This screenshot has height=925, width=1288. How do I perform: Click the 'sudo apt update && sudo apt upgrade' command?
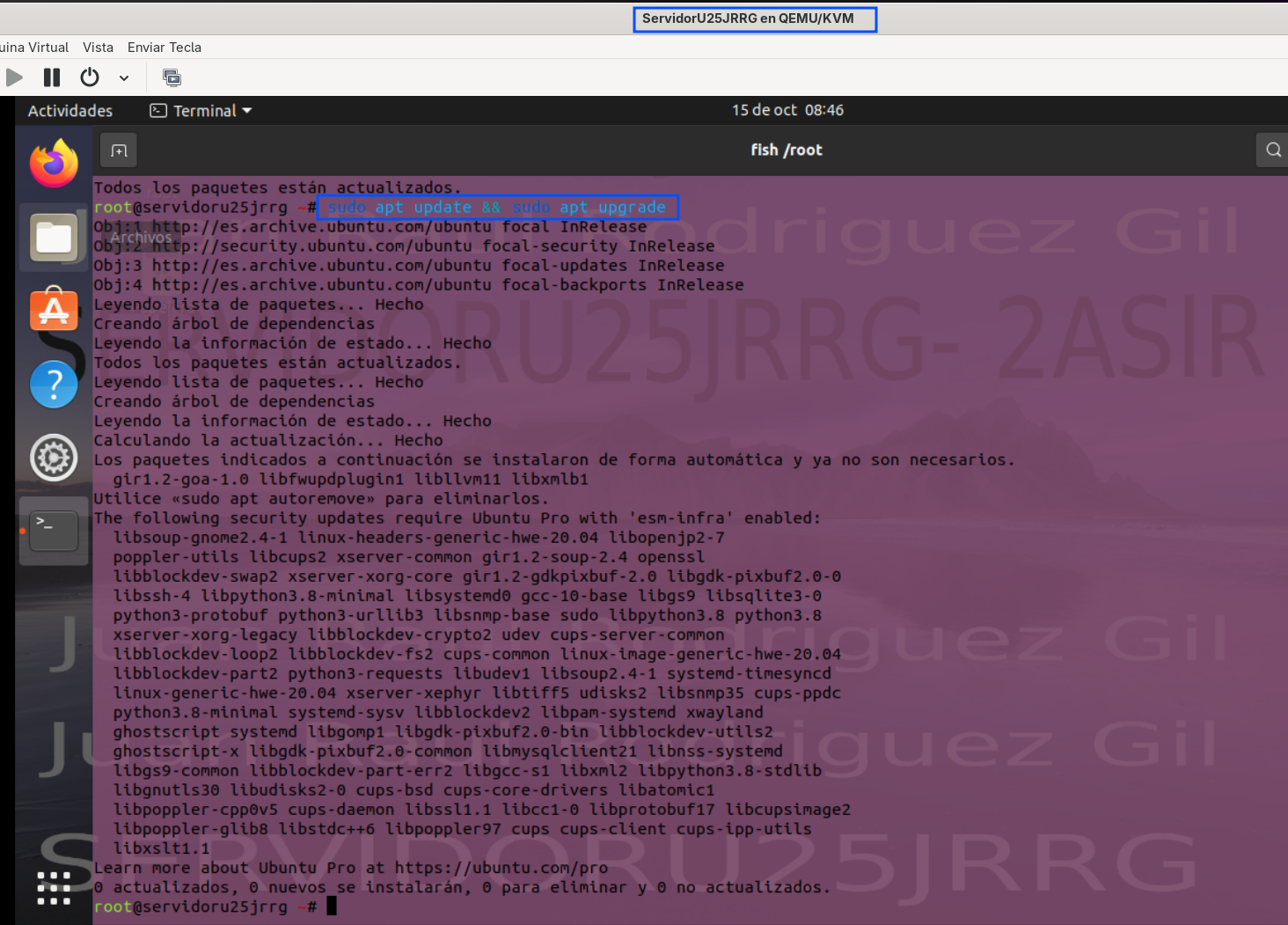497,208
